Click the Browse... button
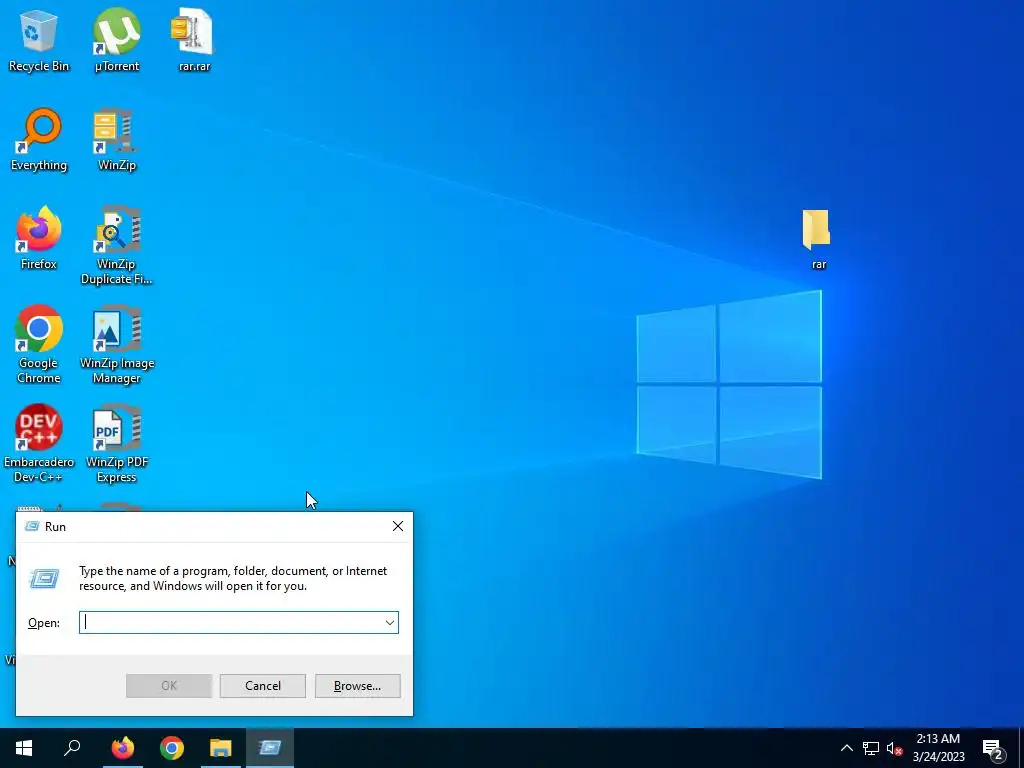Viewport: 1024px width, 768px height. pos(357,686)
